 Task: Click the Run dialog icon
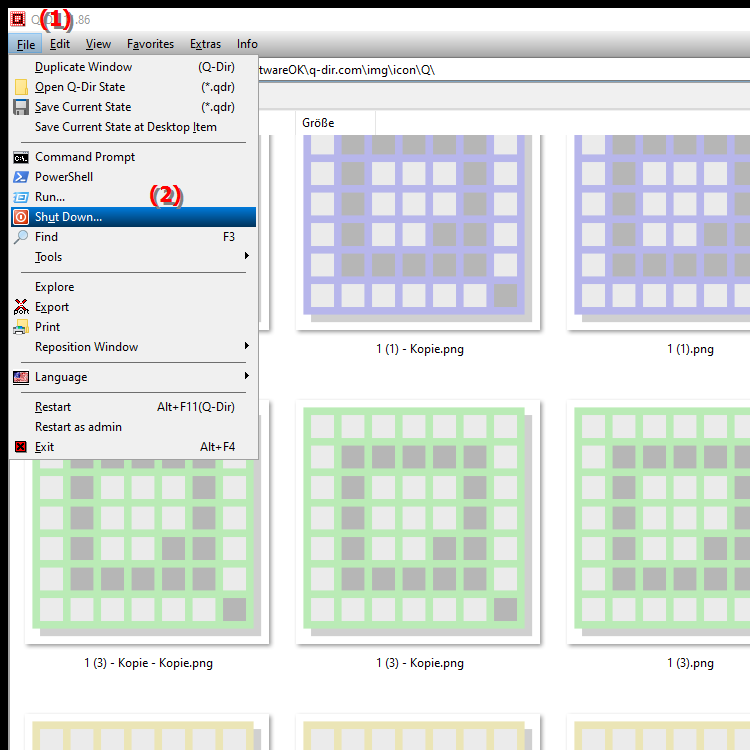(x=21, y=197)
